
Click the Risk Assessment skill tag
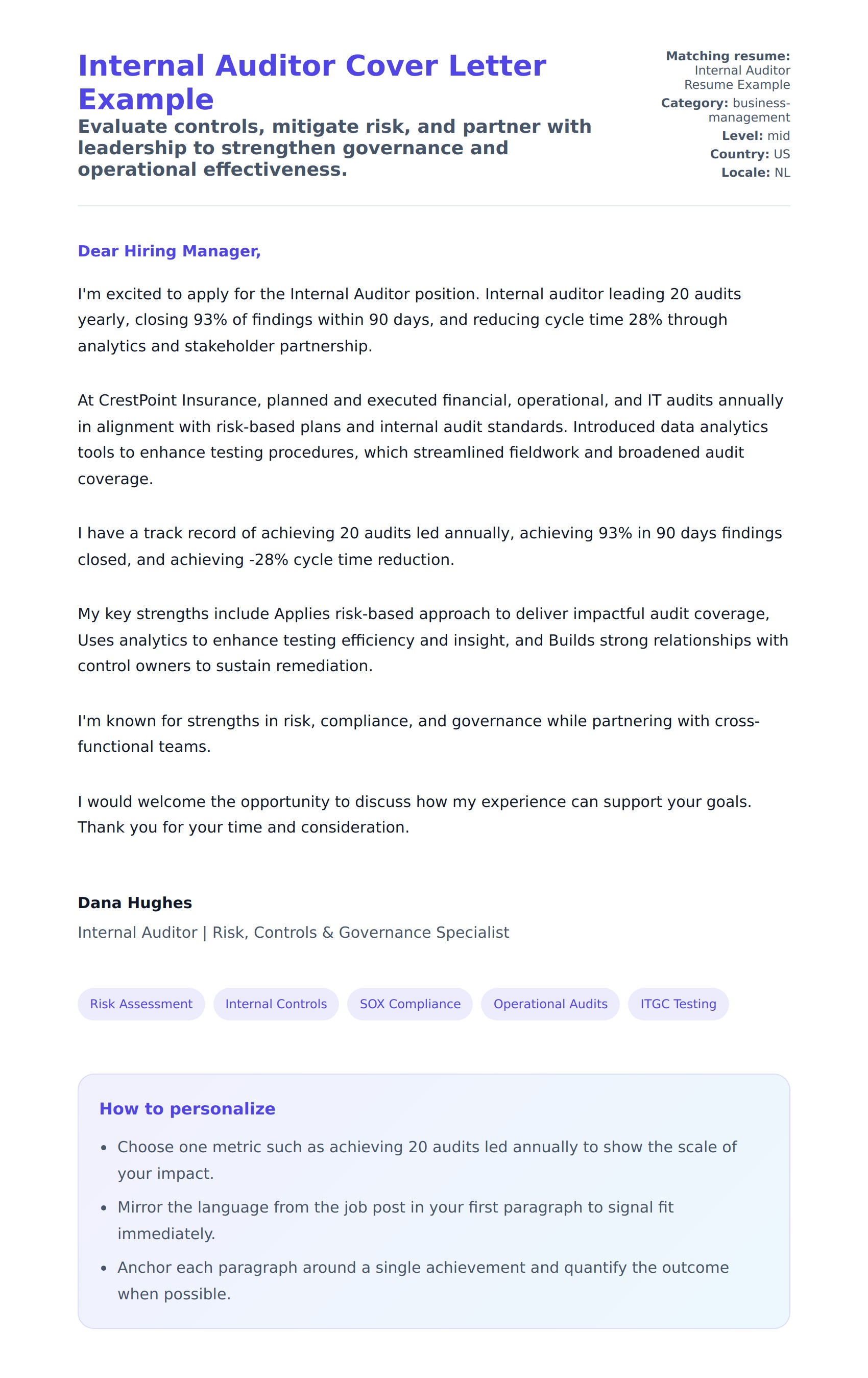coord(141,1004)
